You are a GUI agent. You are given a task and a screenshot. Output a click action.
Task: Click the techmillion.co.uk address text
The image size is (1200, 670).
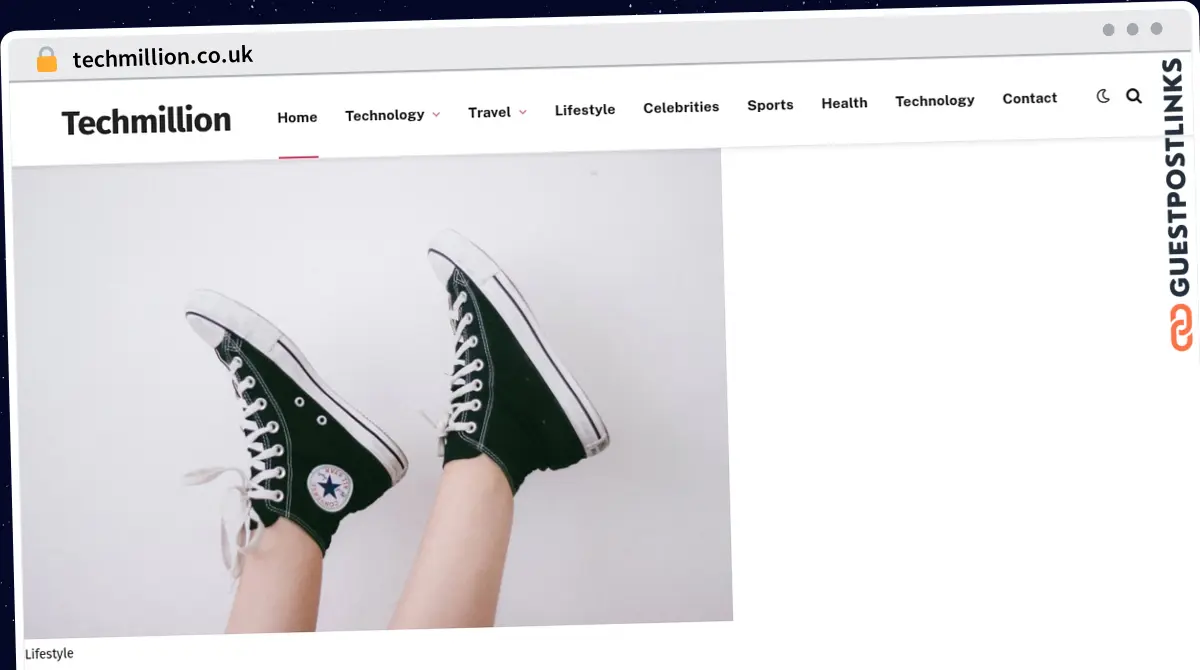163,57
